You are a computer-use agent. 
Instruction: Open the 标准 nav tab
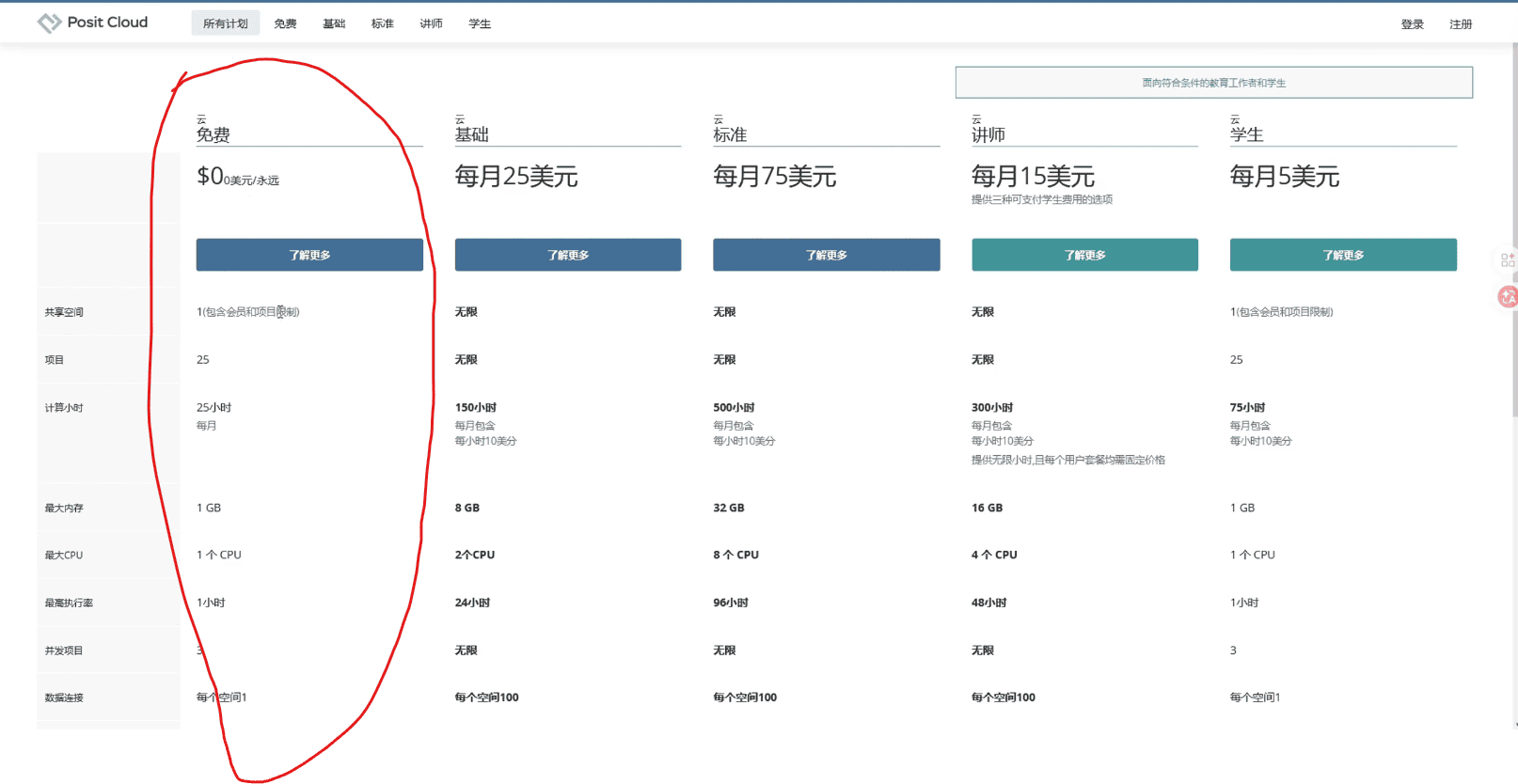coord(383,24)
